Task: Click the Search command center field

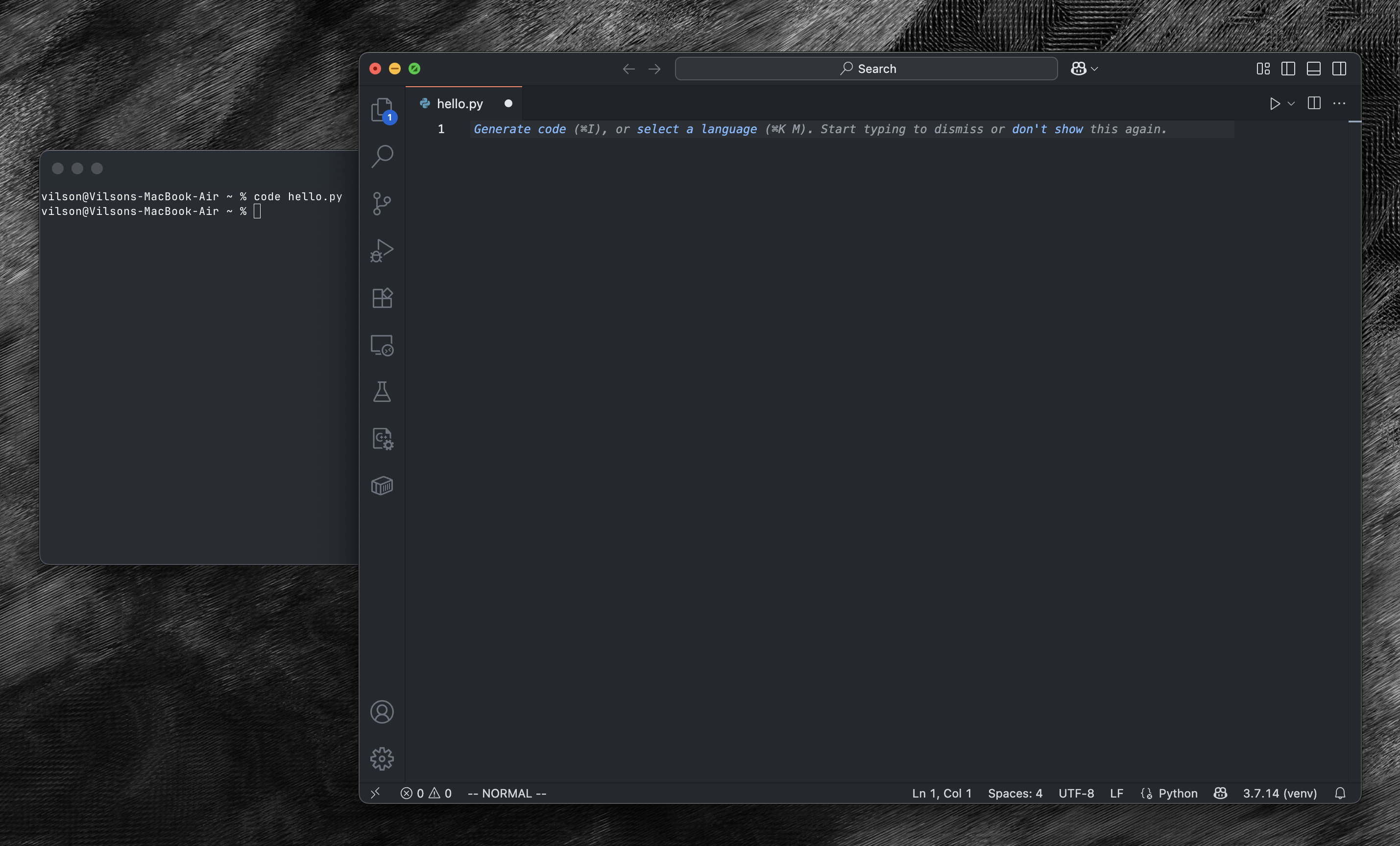Action: [x=866, y=69]
